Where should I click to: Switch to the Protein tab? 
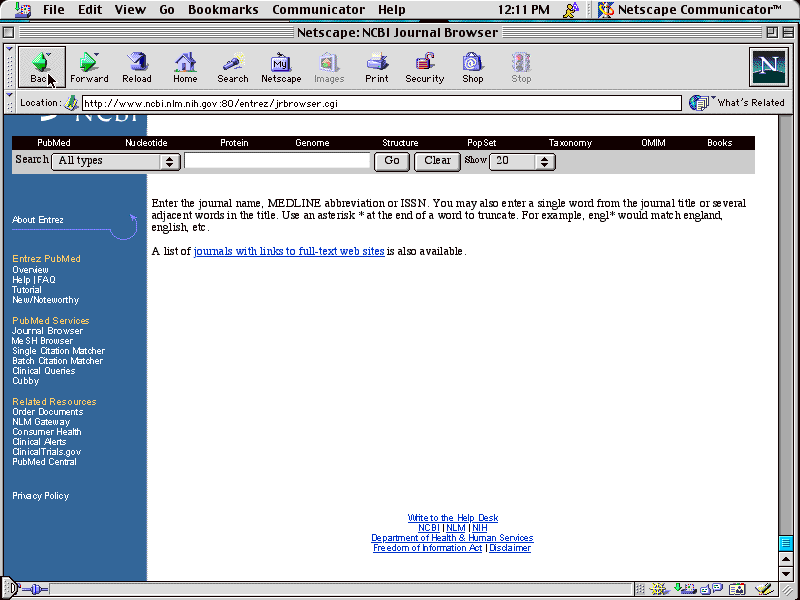234,143
